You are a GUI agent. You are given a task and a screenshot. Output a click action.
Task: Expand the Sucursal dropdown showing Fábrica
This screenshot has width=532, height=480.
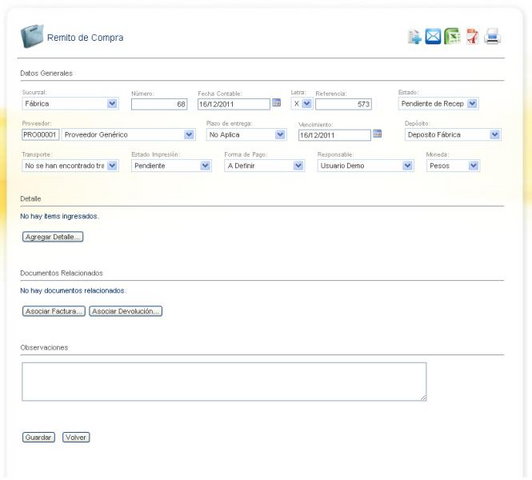(70, 103)
